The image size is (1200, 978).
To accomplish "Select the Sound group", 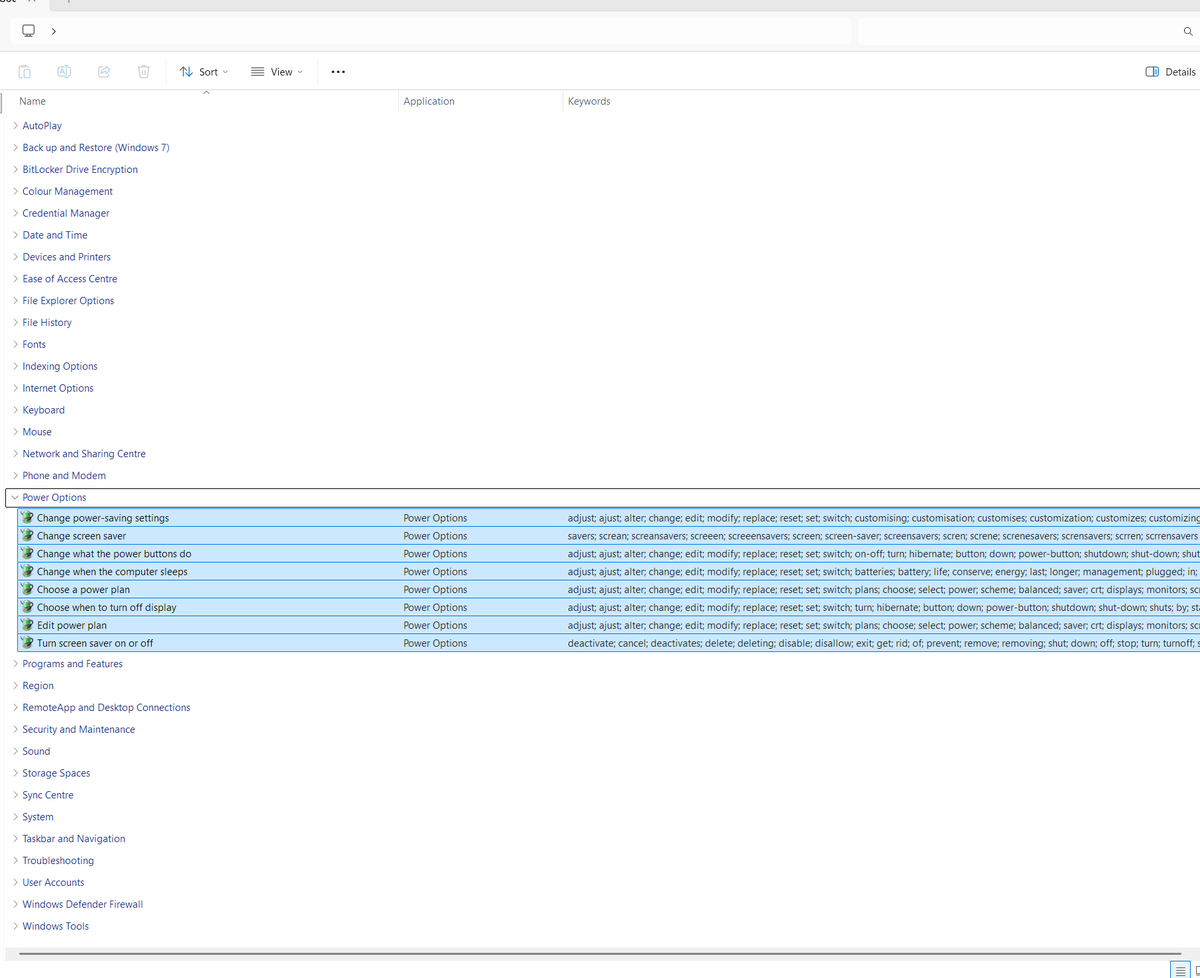I will click(x=36, y=752).
